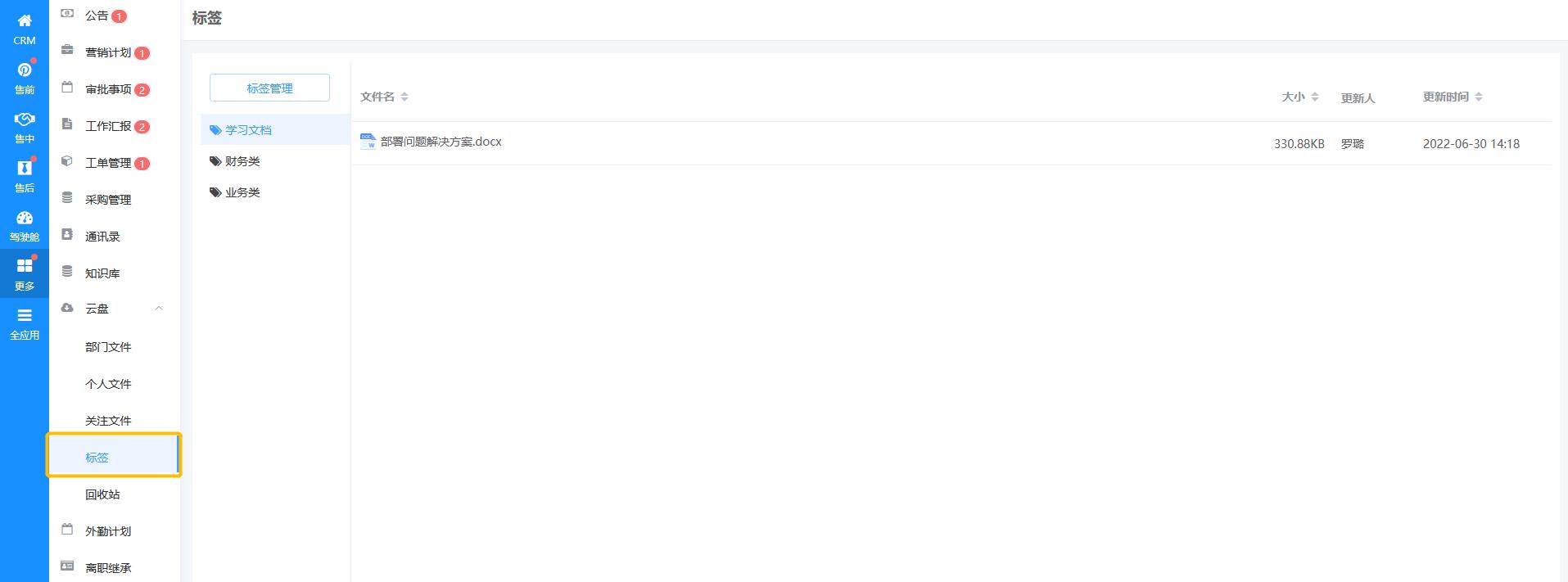
Task: Click the 标签管理 button
Action: click(x=269, y=88)
